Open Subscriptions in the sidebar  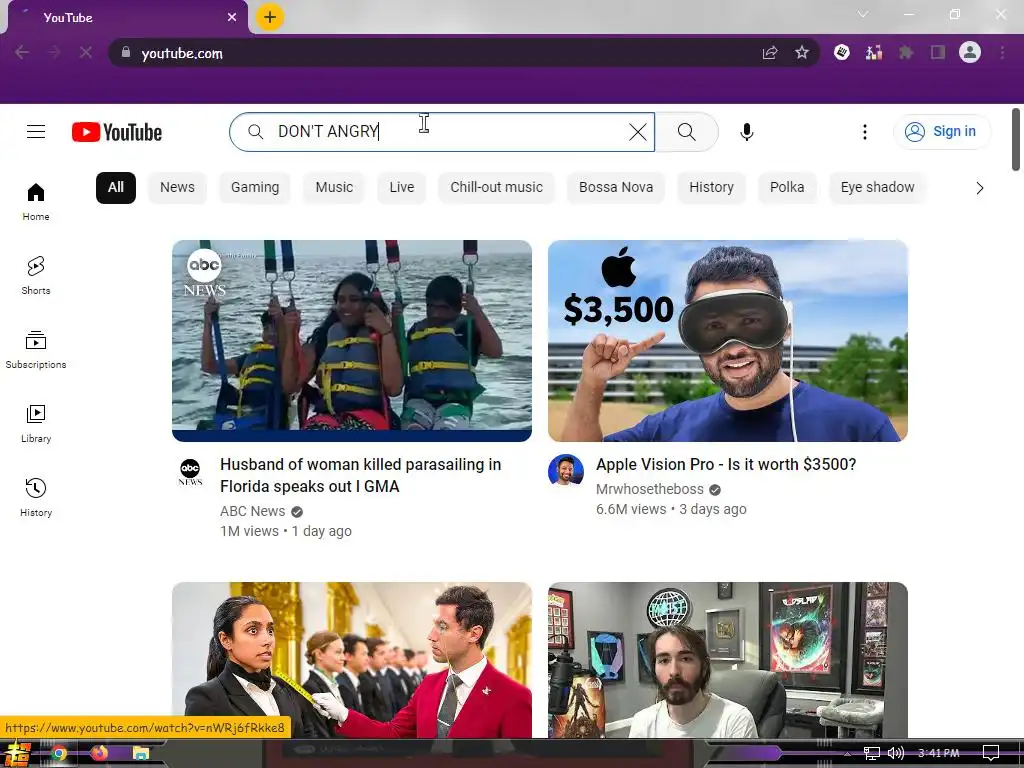(36, 349)
